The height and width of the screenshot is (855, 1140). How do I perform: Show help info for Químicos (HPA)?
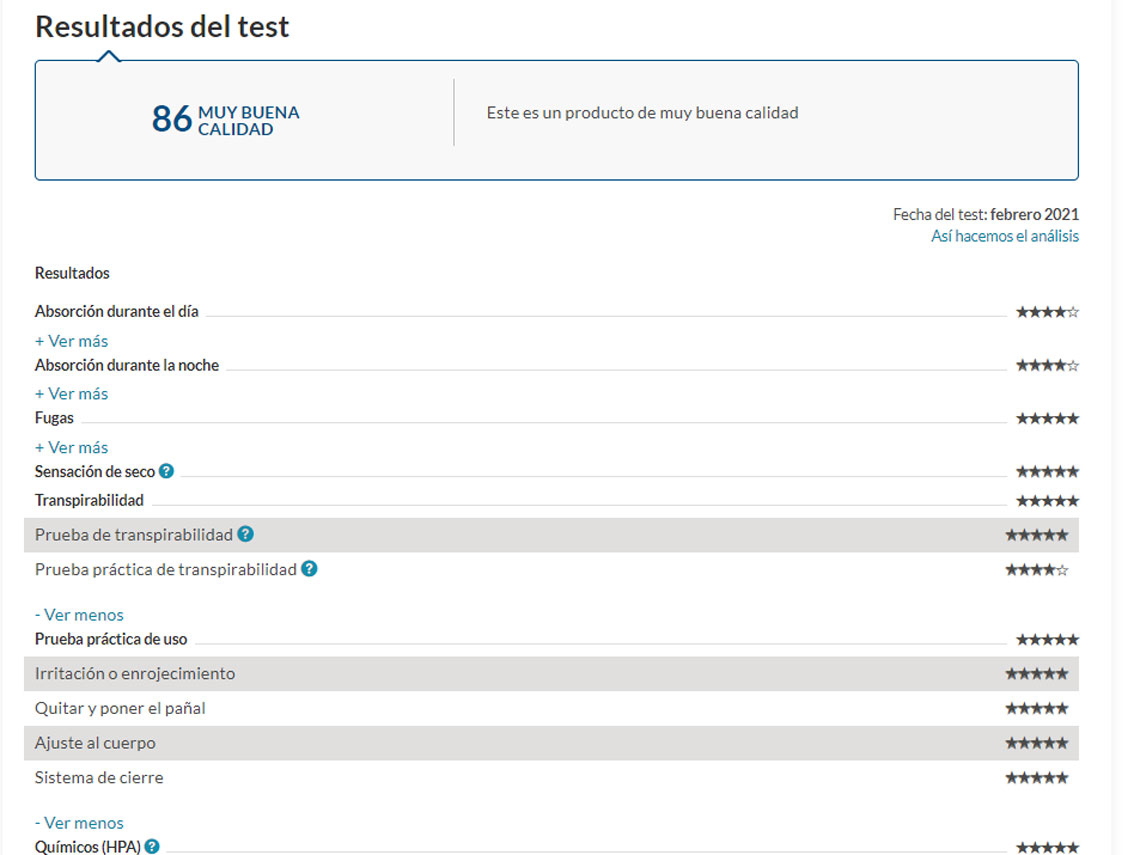click(152, 847)
